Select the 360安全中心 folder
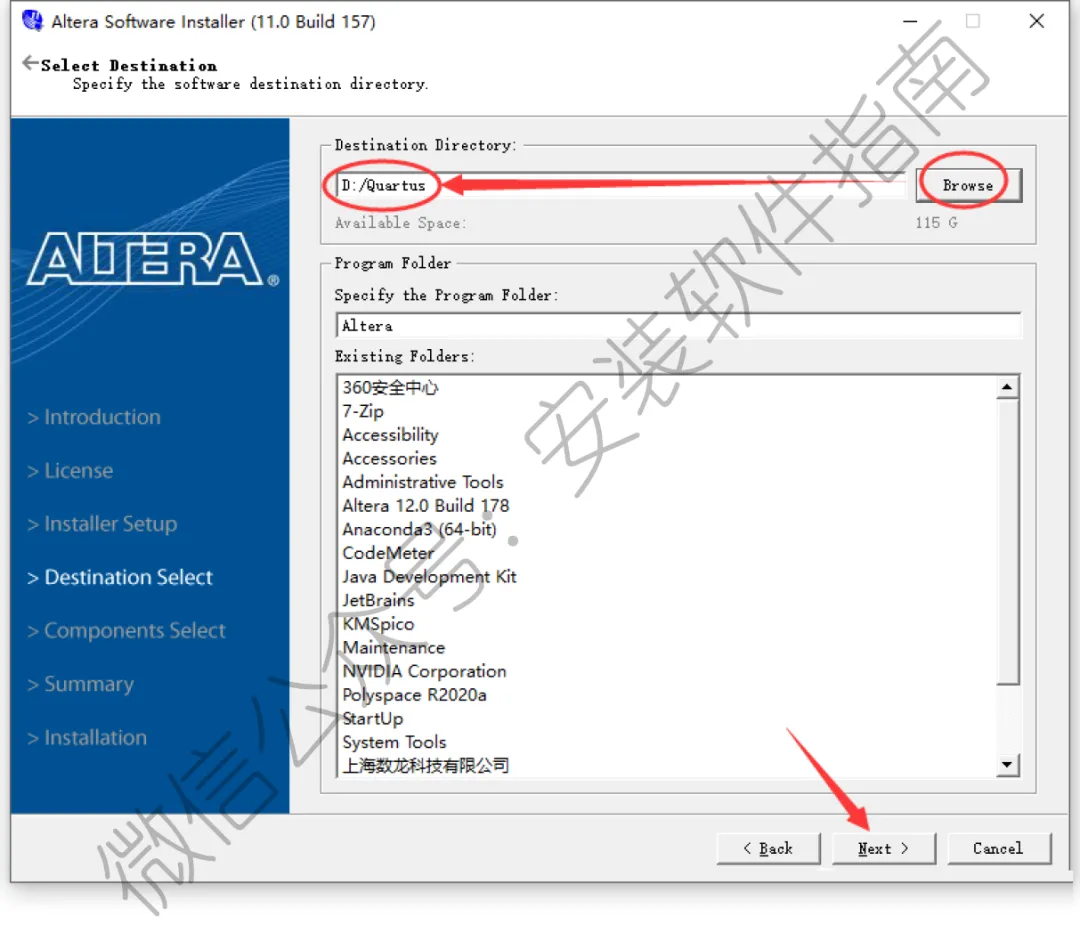This screenshot has width=1080, height=933. [390, 387]
